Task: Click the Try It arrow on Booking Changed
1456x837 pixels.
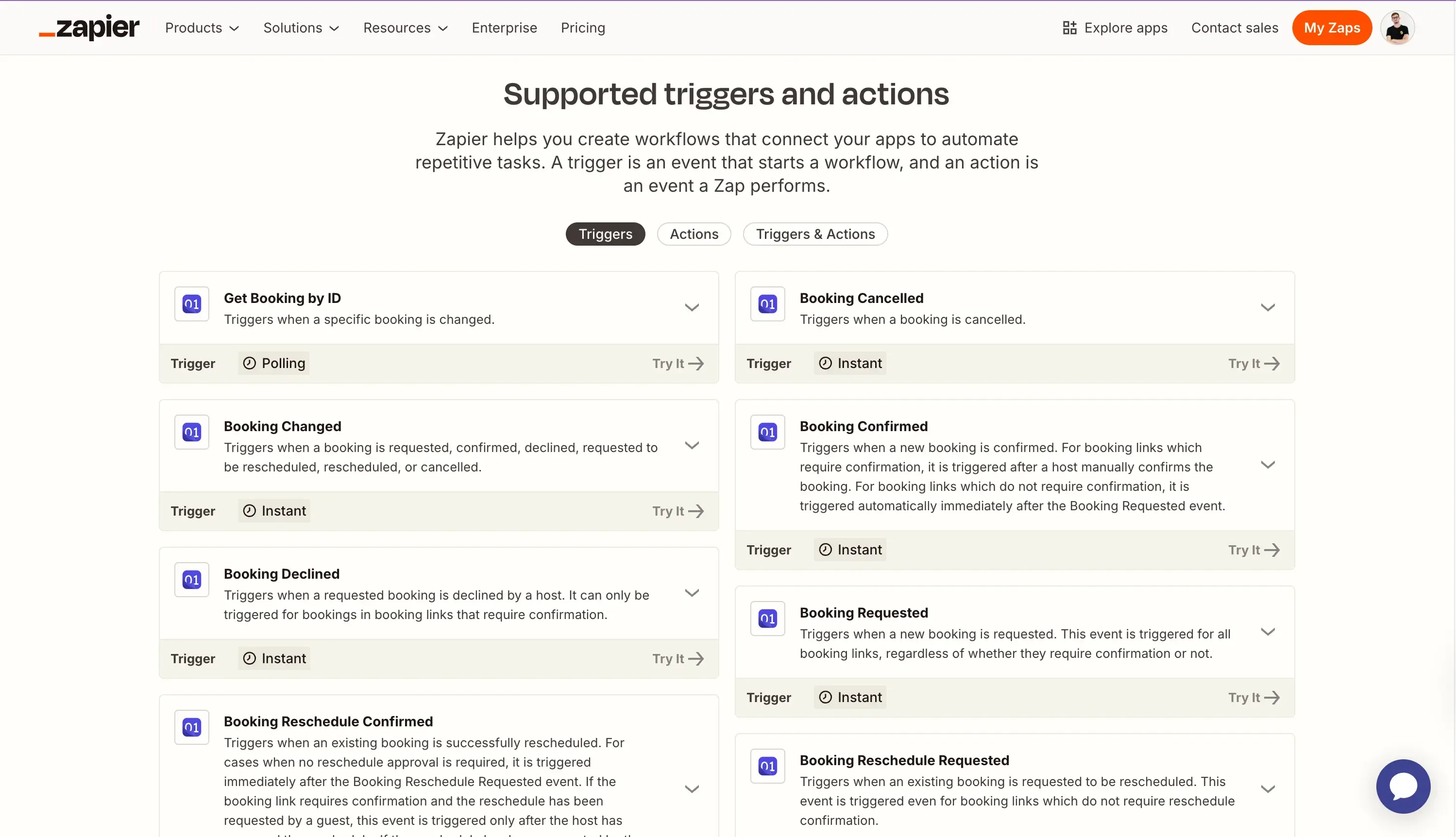Action: (x=678, y=510)
